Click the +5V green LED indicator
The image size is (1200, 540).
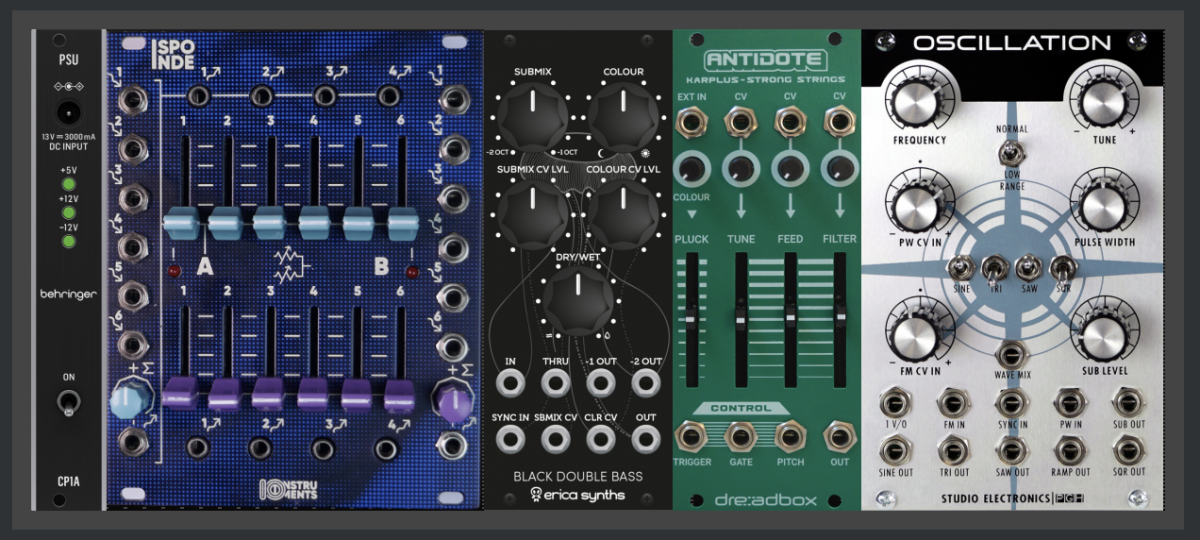69,184
